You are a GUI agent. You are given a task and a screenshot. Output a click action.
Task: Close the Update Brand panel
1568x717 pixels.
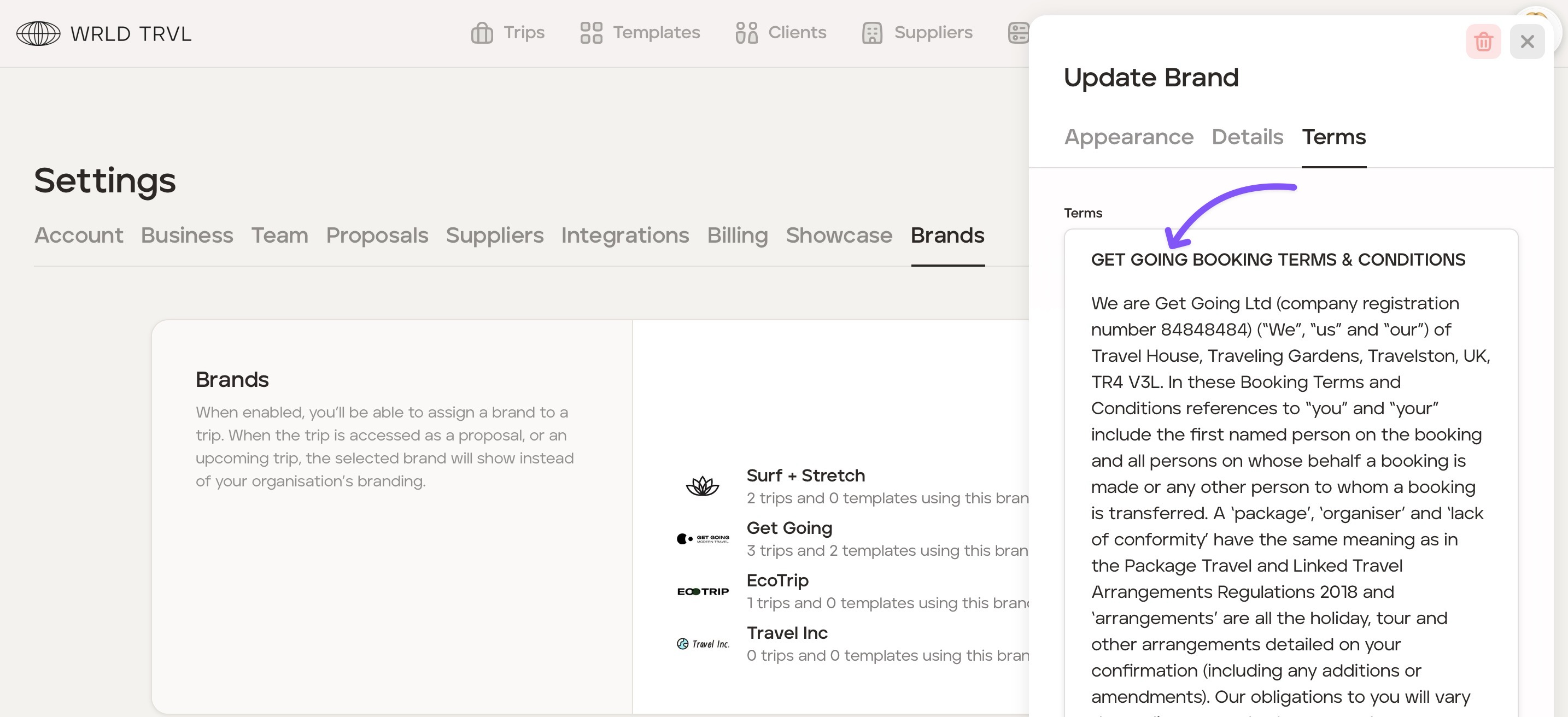pos(1526,42)
